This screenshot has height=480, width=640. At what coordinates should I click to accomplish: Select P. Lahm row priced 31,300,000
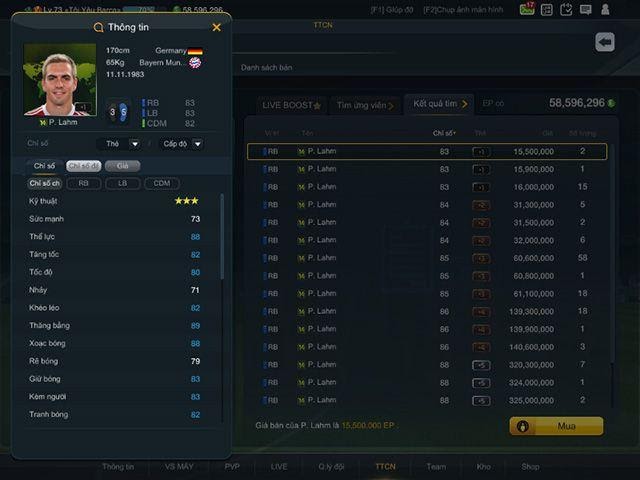coord(427,204)
